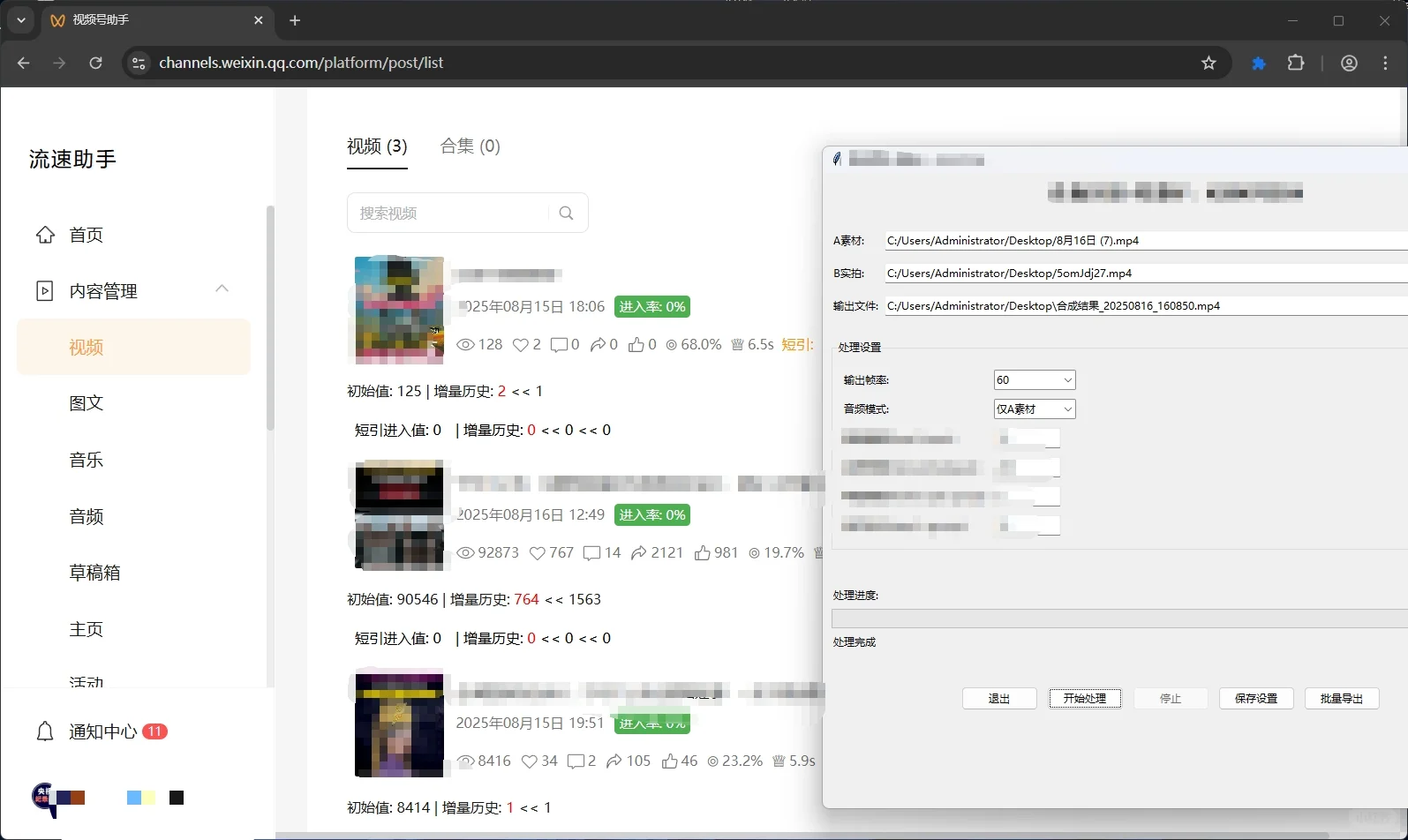Click the thumbs-up icon beside 981
1408x840 pixels.
coord(703,552)
